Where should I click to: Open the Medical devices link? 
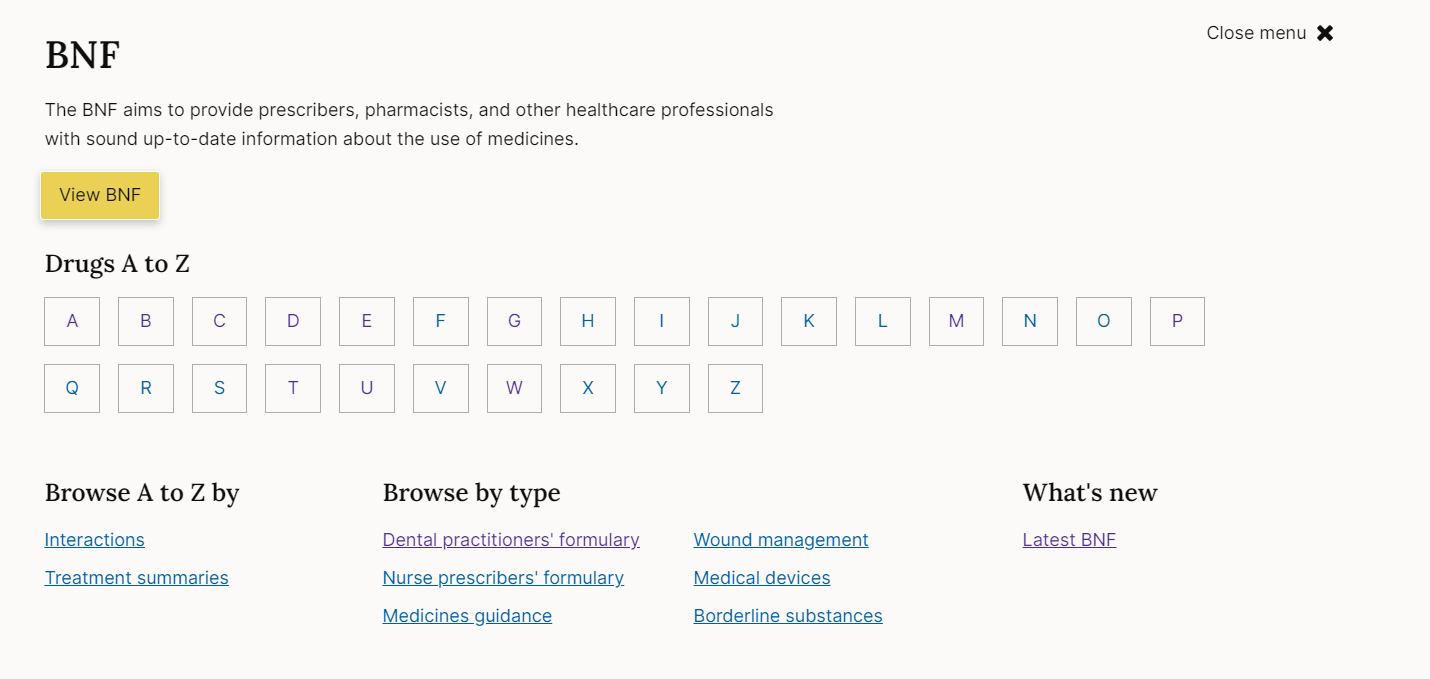[x=762, y=578]
